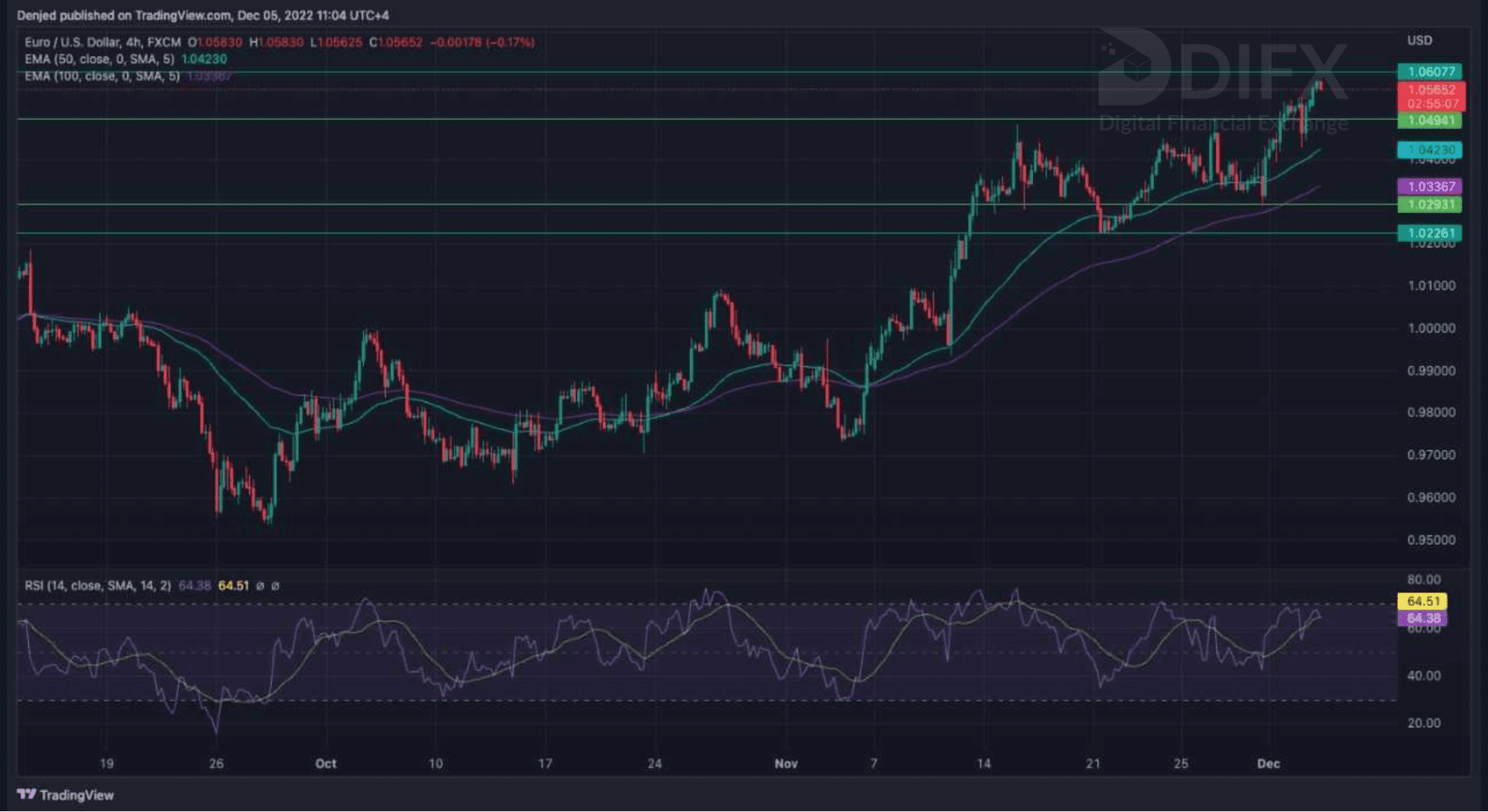Click the 1.02261 support level tag
The width and height of the screenshot is (1488, 812).
tap(1430, 233)
